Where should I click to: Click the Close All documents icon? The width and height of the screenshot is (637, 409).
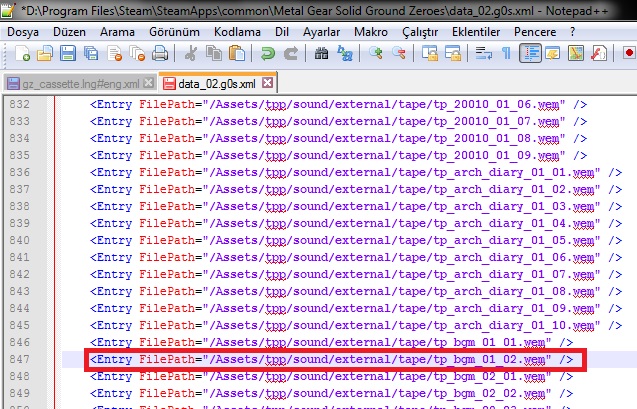(137, 53)
